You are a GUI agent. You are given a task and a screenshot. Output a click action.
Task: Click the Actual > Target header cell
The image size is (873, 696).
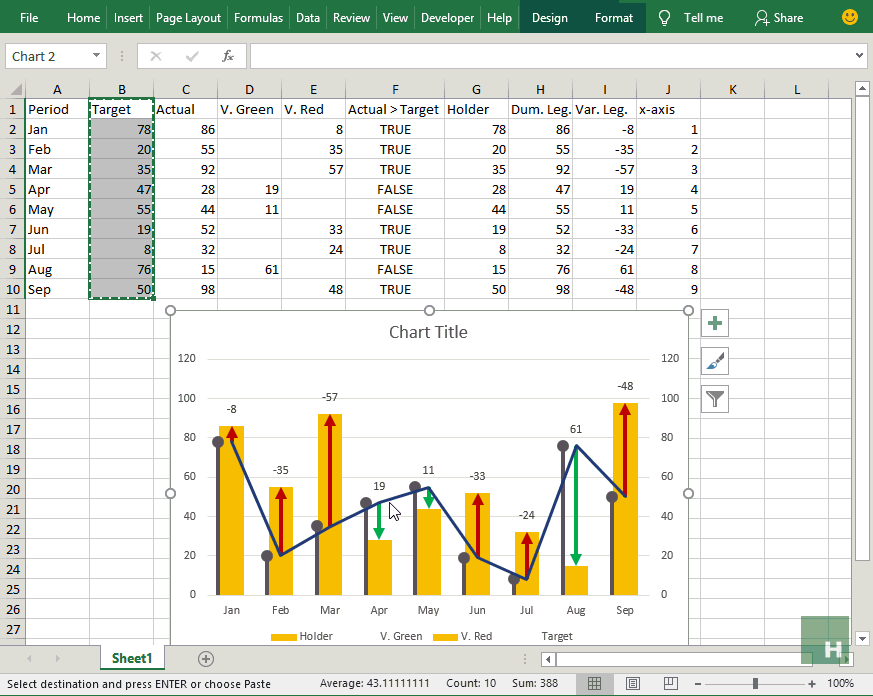[x=395, y=109]
